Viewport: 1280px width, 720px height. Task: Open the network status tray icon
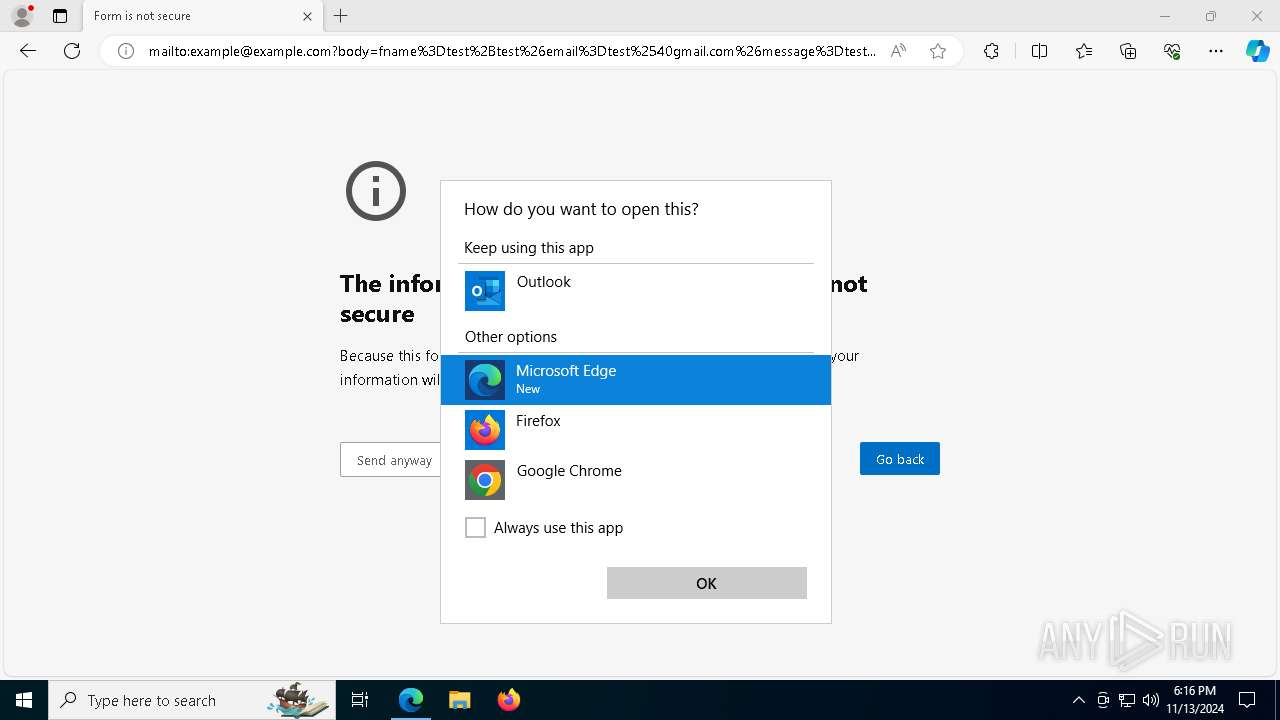coord(1127,700)
